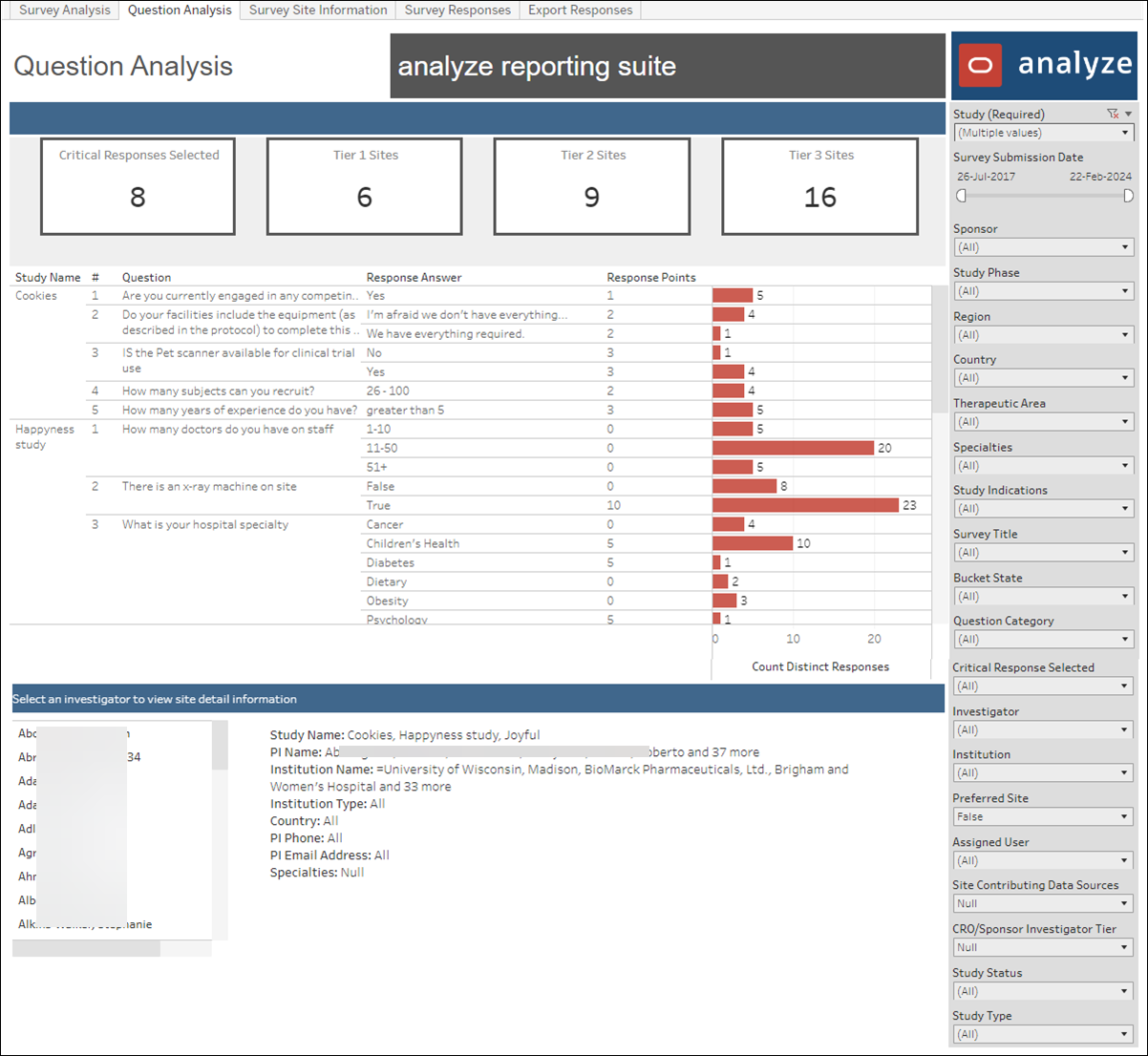The image size is (1148, 1056).
Task: Click the False bar with 8 responses
Action: click(745, 486)
